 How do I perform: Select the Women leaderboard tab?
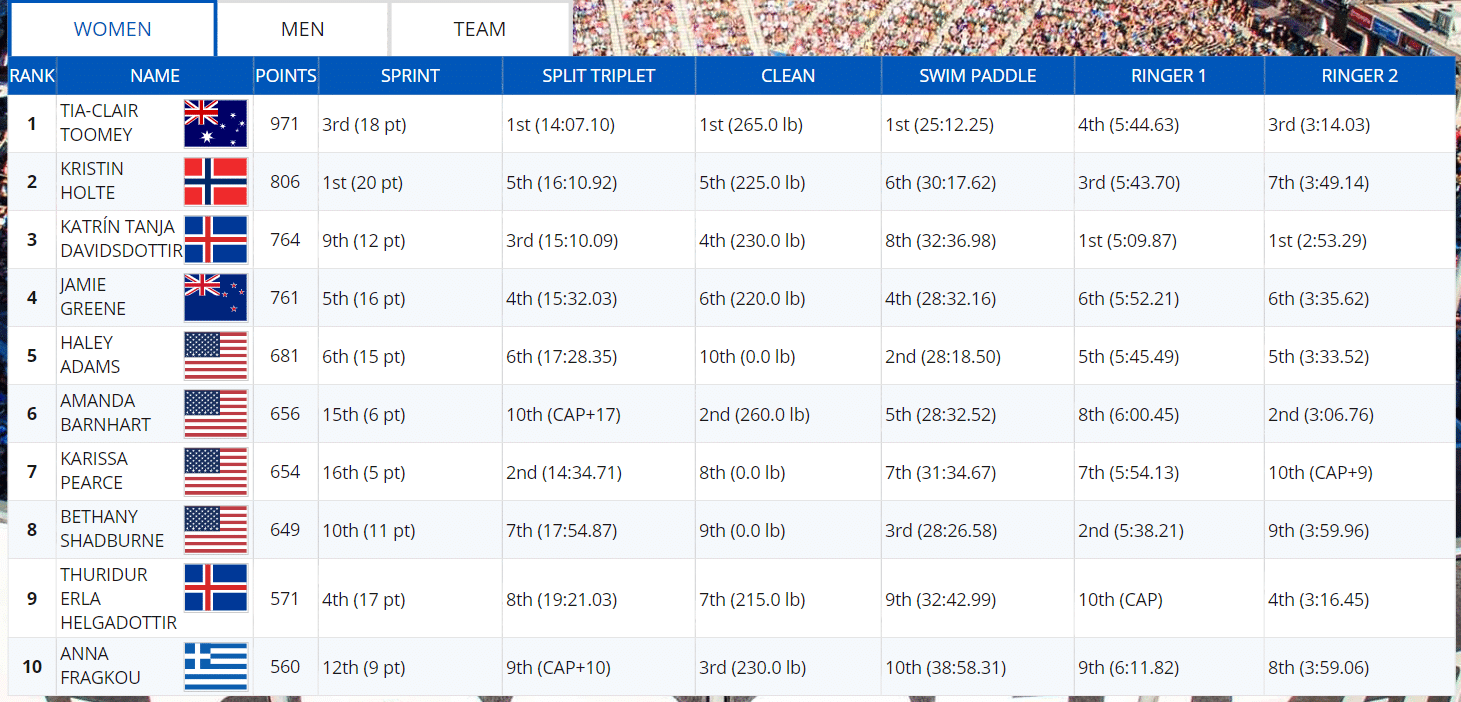pos(113,29)
